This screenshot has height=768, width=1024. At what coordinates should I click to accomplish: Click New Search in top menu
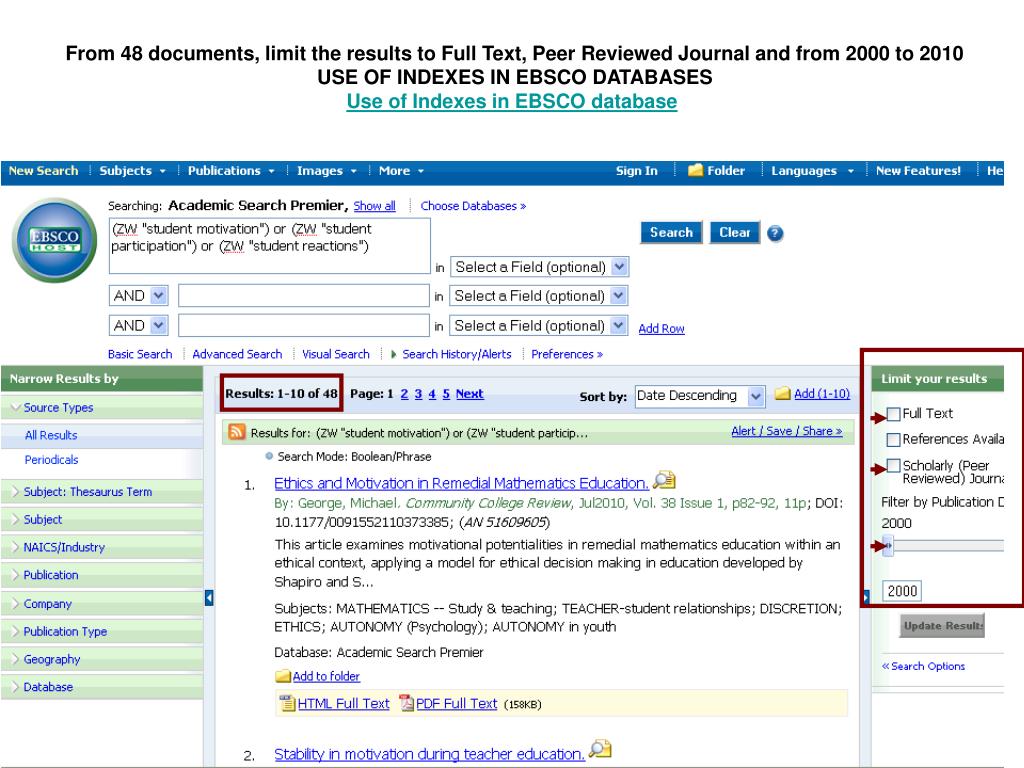point(43,170)
